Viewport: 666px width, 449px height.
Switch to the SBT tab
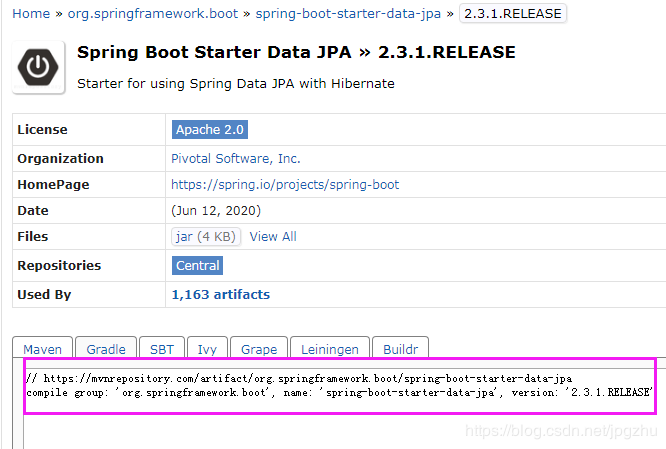point(161,349)
